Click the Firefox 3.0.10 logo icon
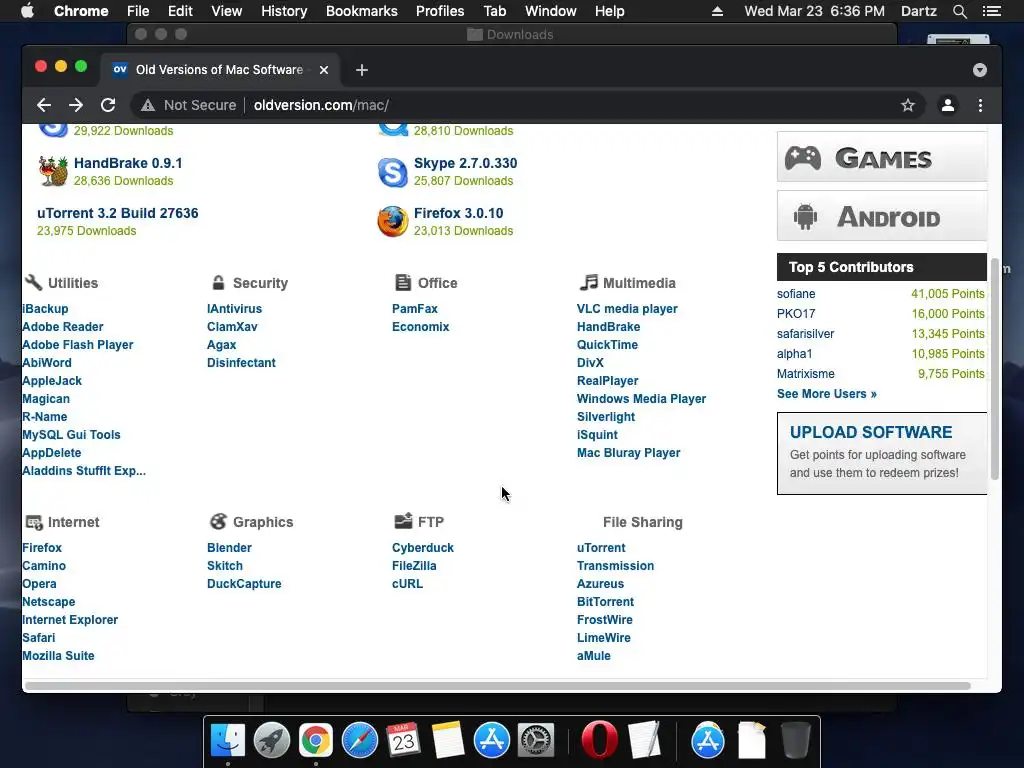 [x=392, y=221]
